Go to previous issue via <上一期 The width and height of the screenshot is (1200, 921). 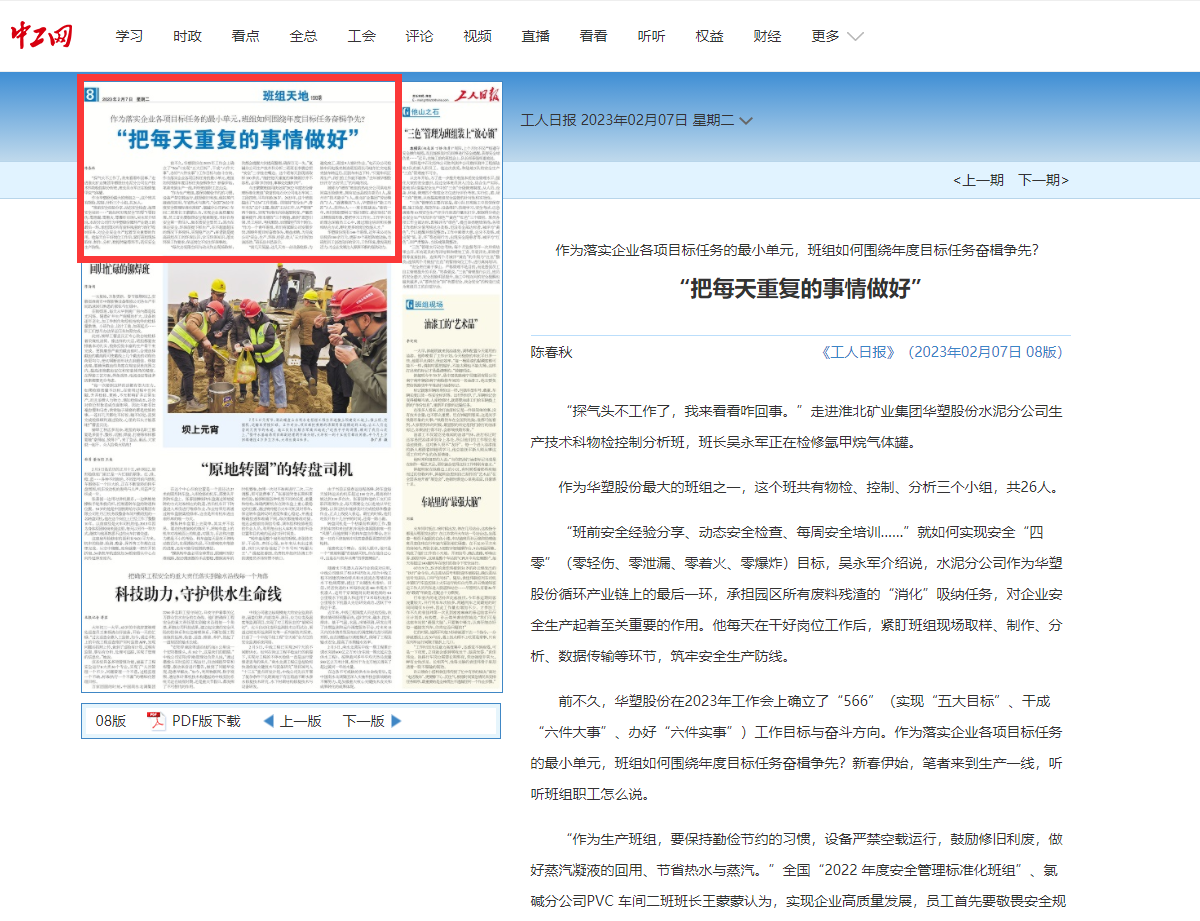click(978, 180)
